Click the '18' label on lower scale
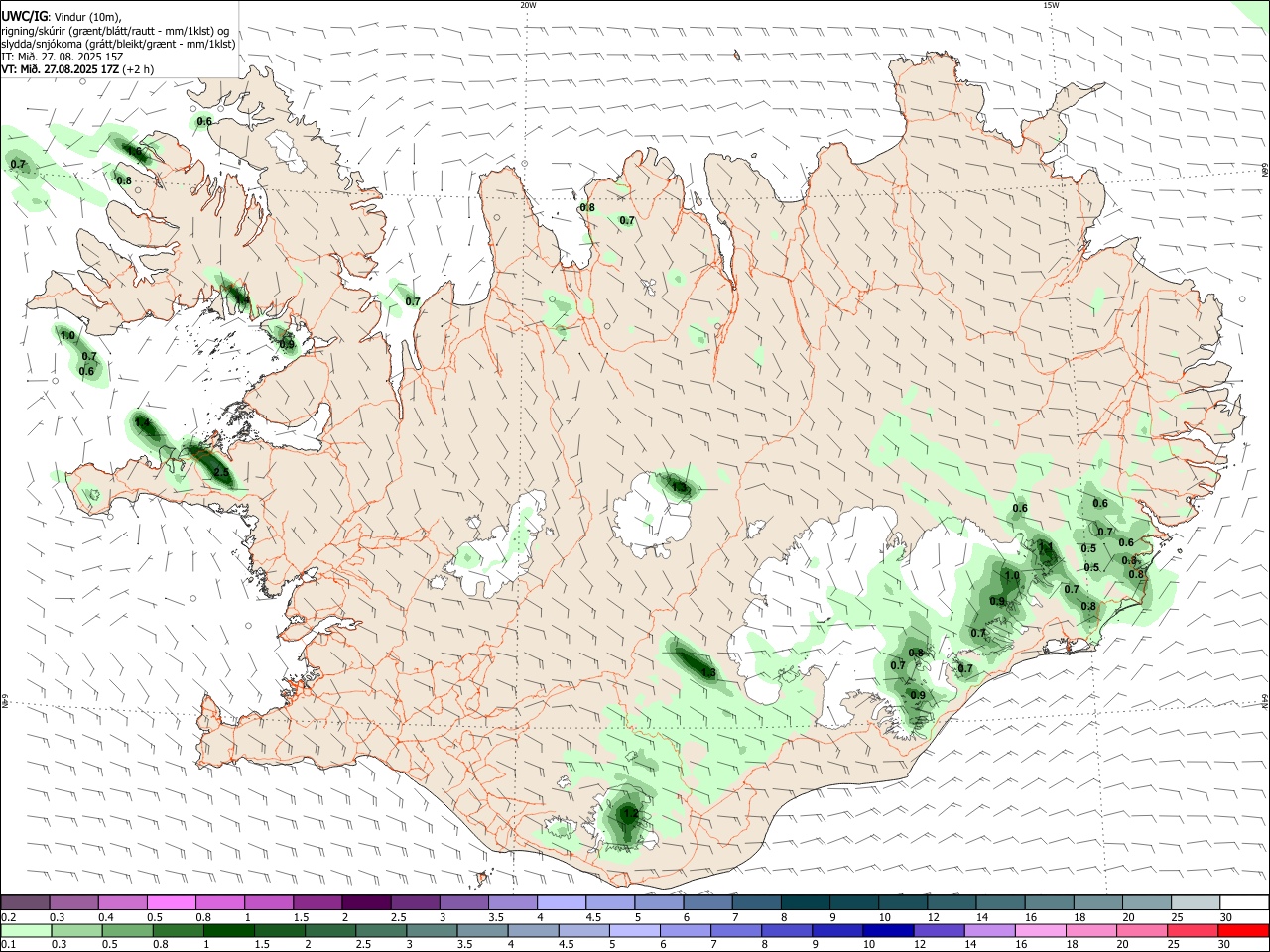 point(1072,946)
